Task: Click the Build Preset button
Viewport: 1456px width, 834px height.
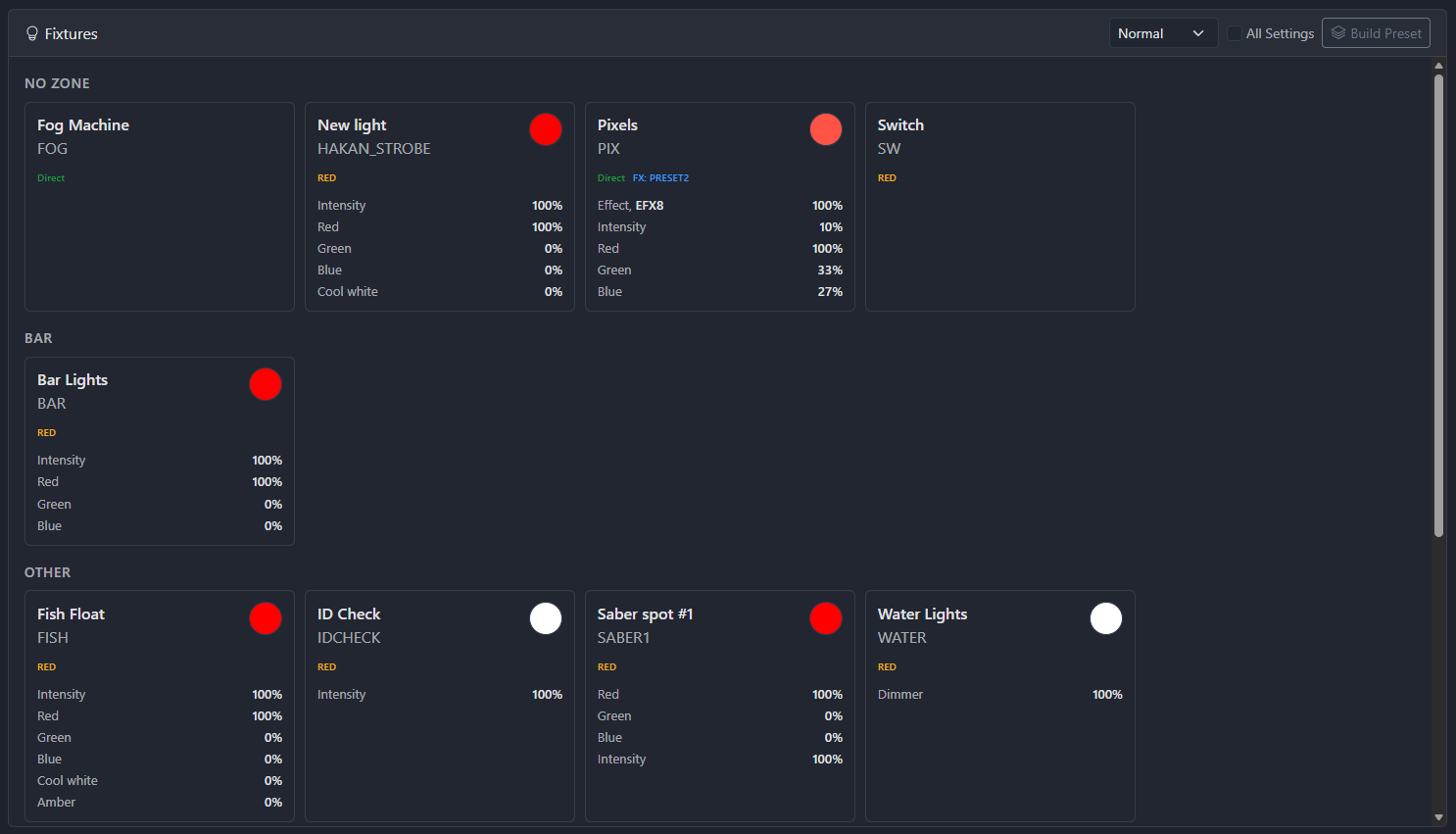Action: (x=1376, y=33)
